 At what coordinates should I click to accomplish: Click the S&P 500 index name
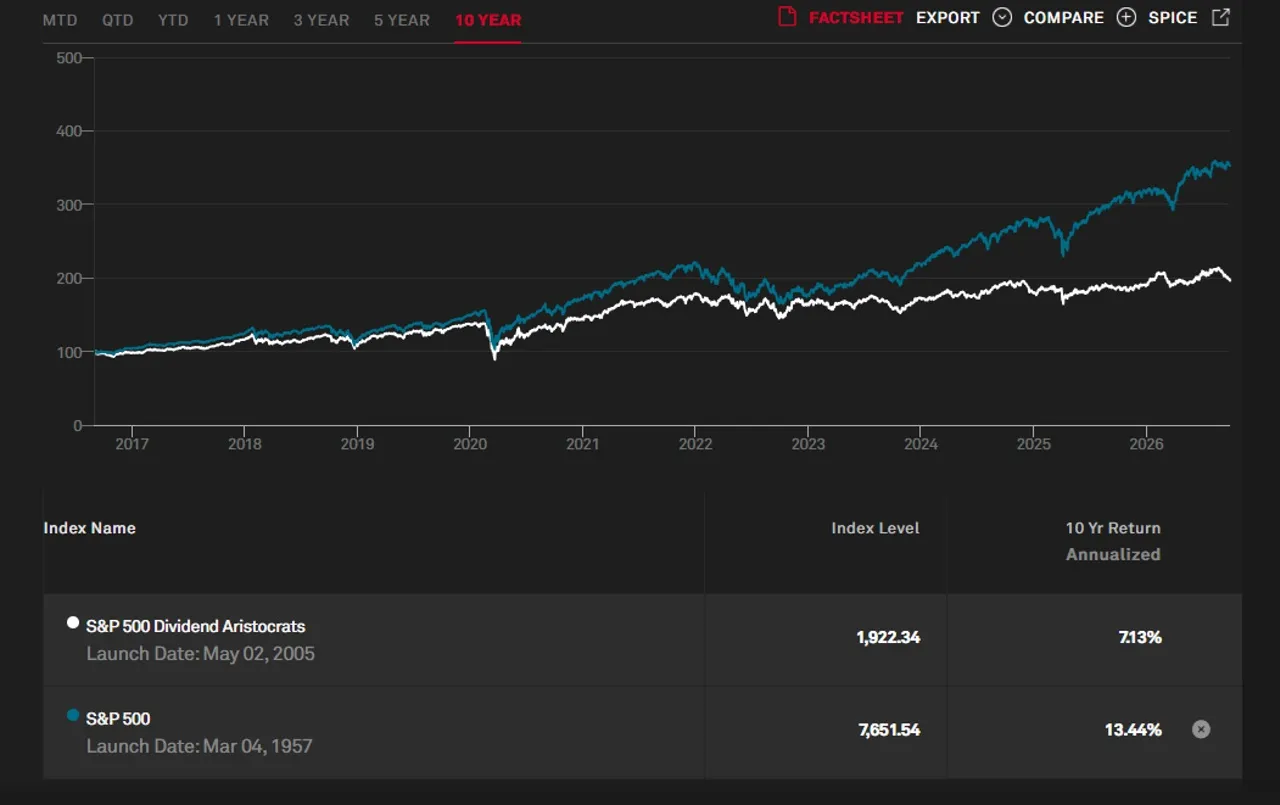tap(118, 718)
